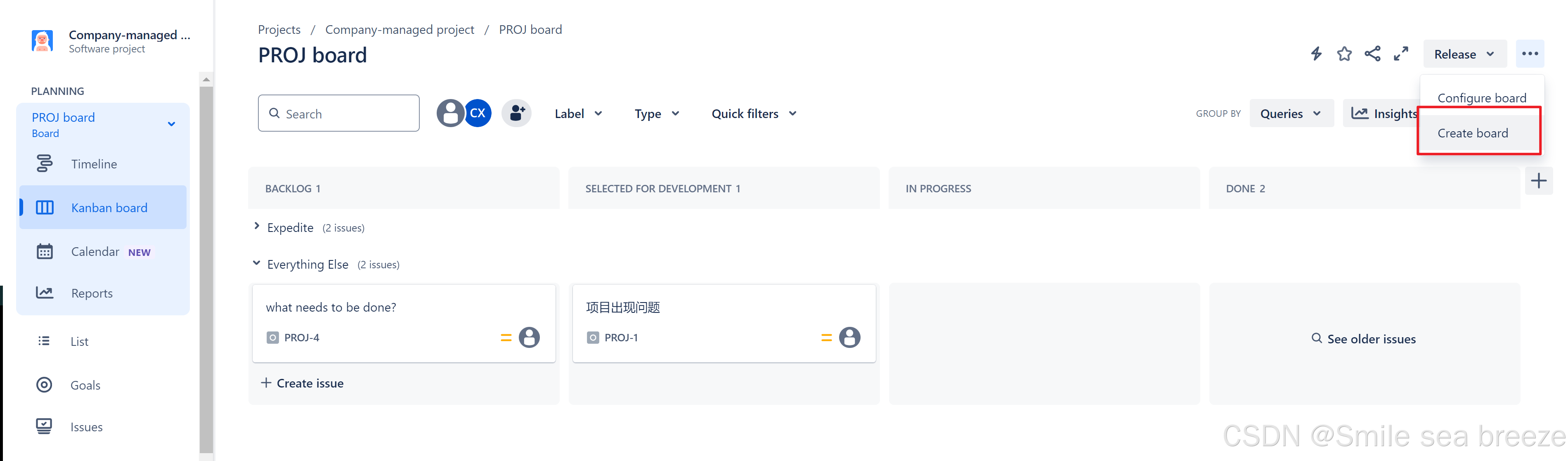Click the share board icon
This screenshot has height=461, width=1568.
[x=1373, y=54]
